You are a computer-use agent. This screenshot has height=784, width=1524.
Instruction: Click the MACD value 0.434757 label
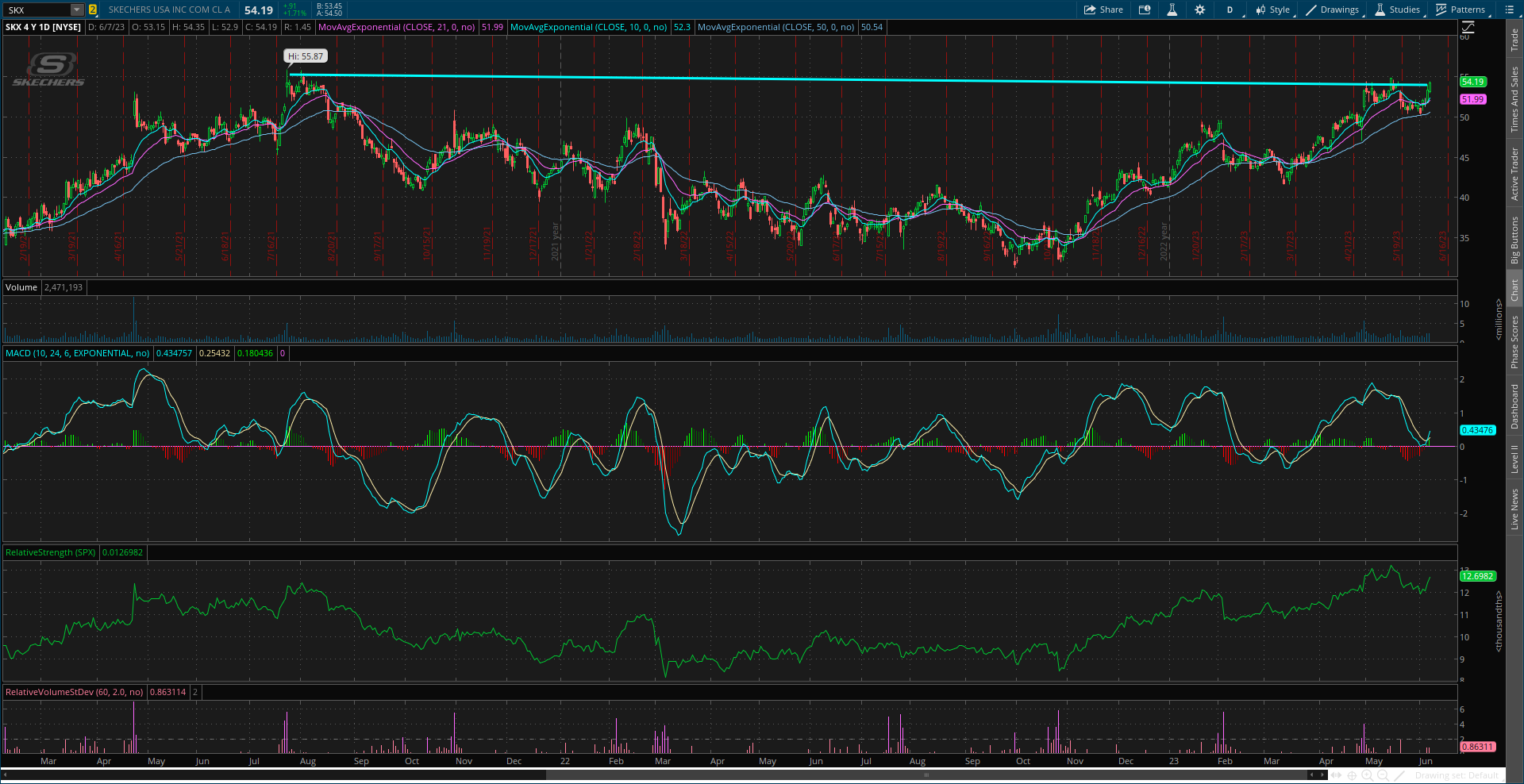click(x=175, y=353)
